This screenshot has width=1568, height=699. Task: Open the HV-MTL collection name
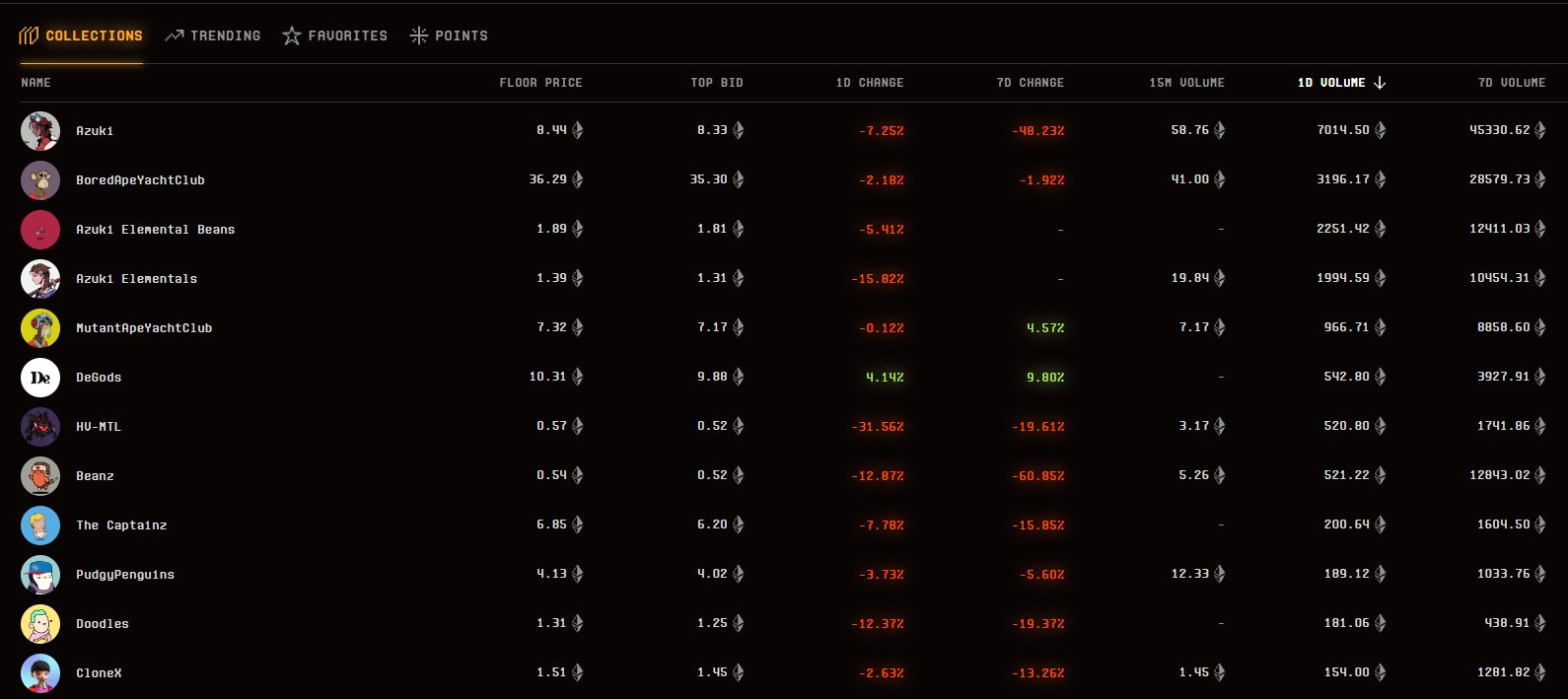[99, 427]
